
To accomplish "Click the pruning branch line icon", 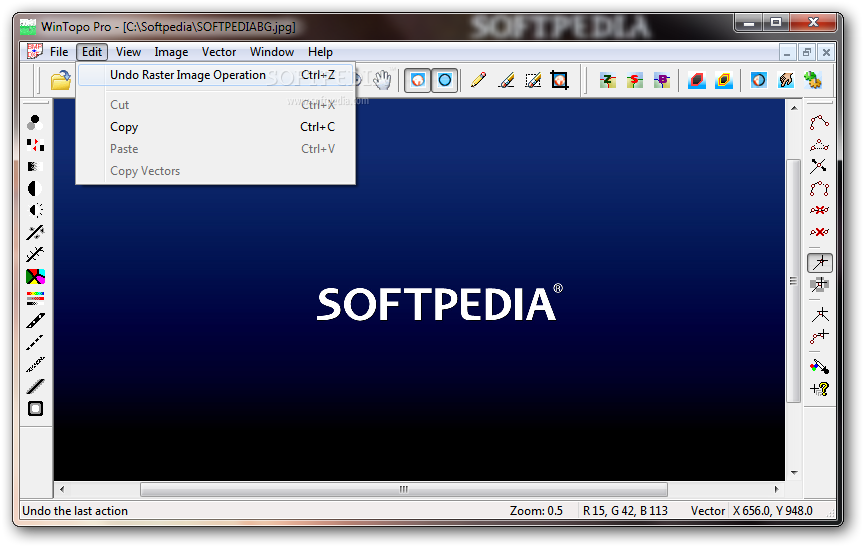I will click(x=35, y=254).
